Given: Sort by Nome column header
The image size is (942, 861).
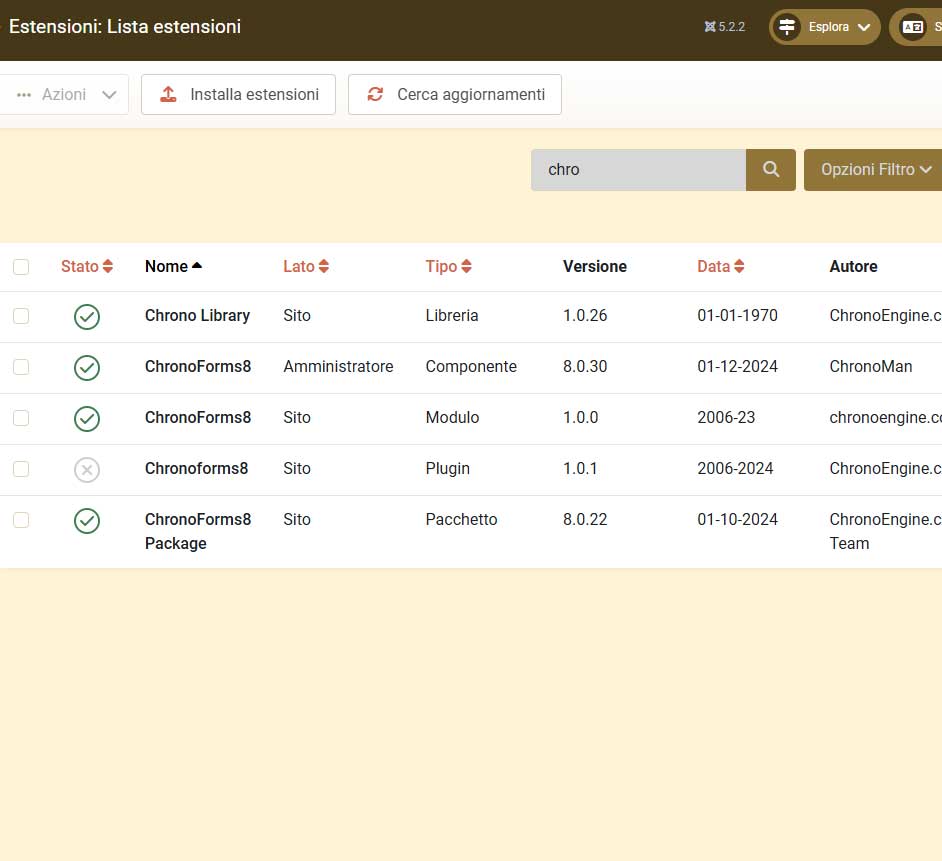Looking at the screenshot, I should [x=173, y=267].
